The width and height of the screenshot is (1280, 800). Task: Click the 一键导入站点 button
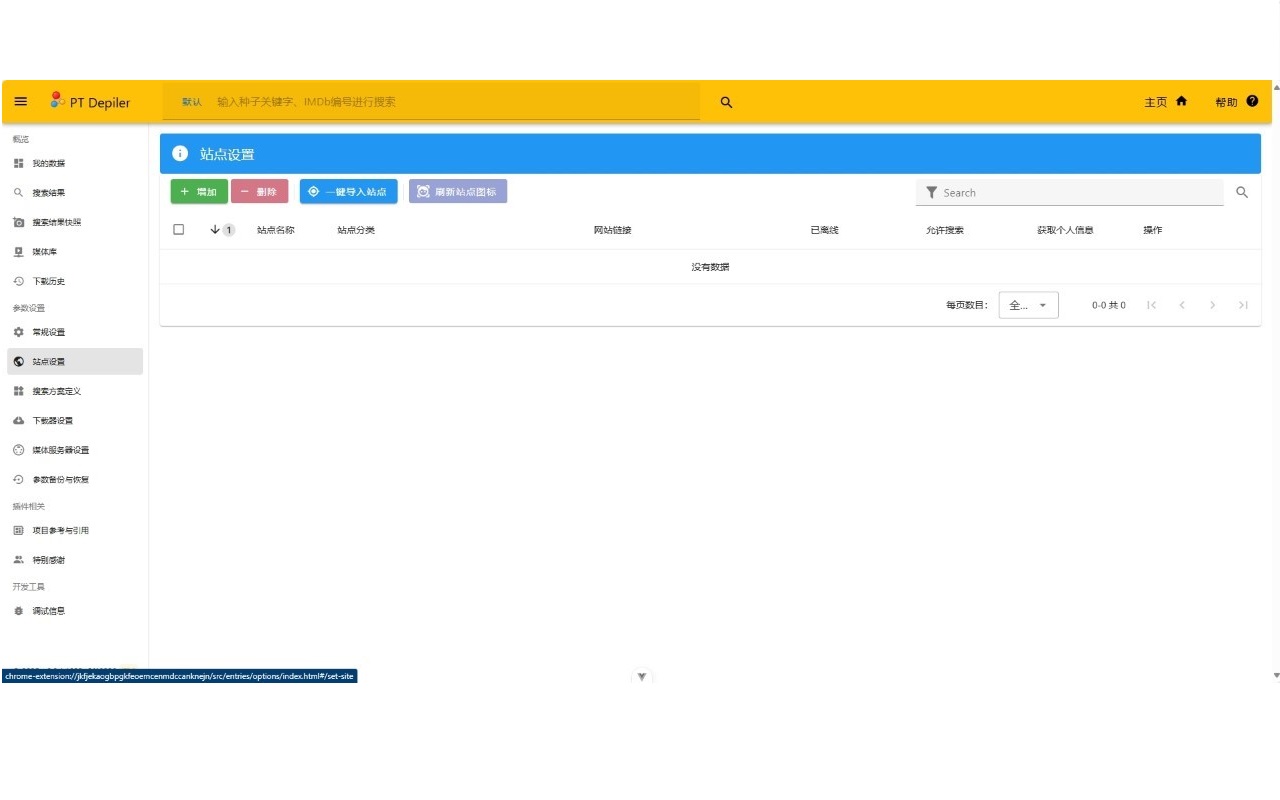click(349, 191)
